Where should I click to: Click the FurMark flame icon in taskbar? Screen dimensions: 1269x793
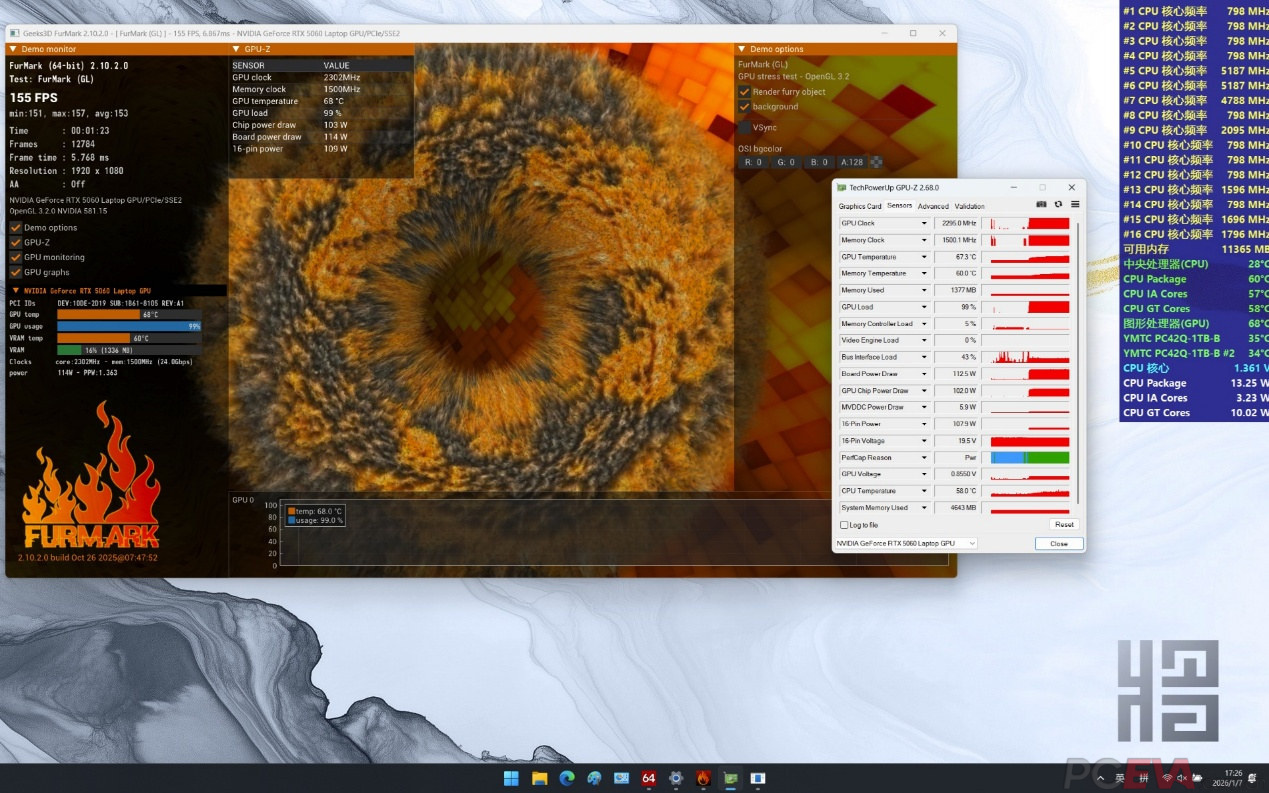click(x=703, y=778)
